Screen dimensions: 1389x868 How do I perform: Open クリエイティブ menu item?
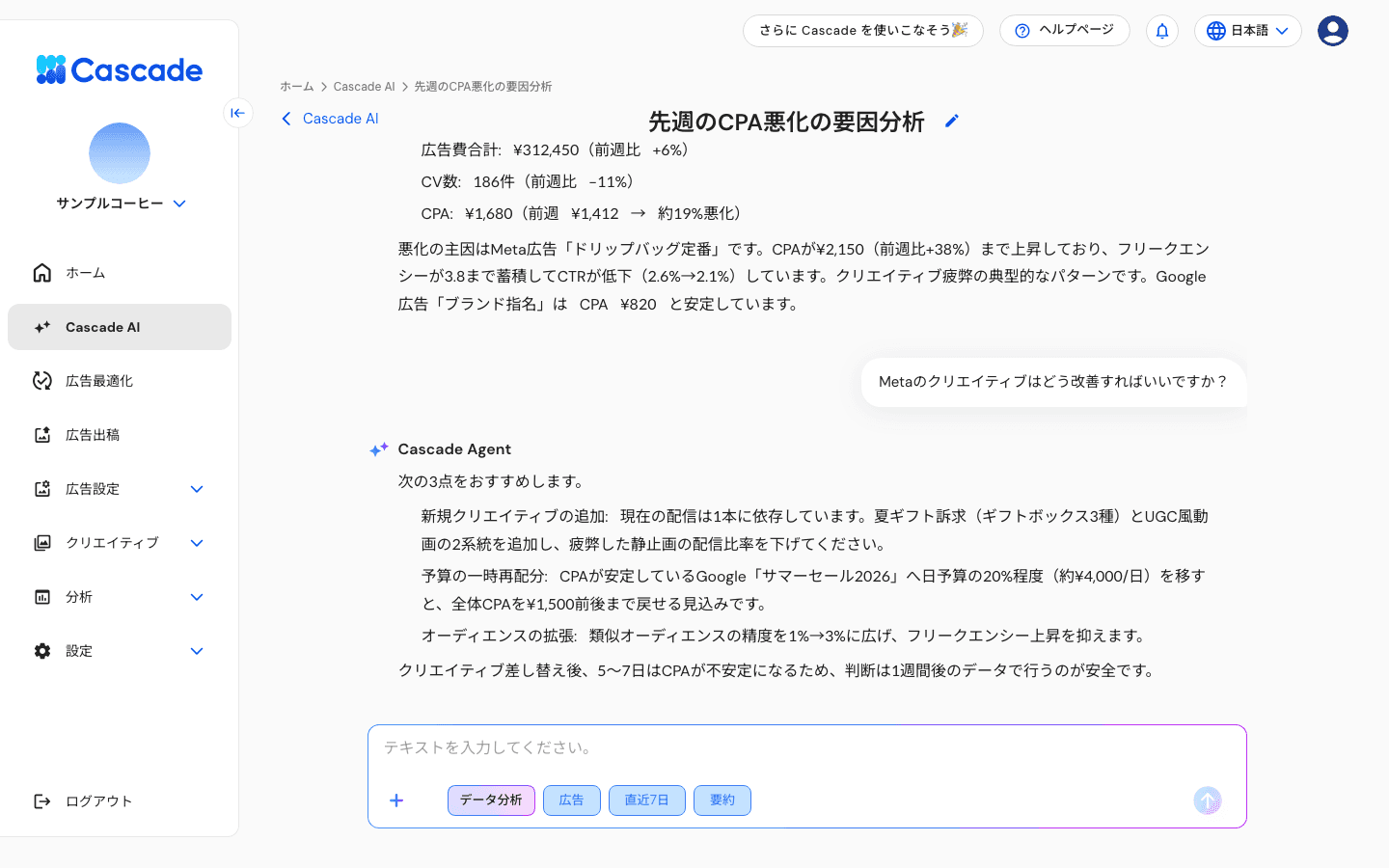coord(120,543)
